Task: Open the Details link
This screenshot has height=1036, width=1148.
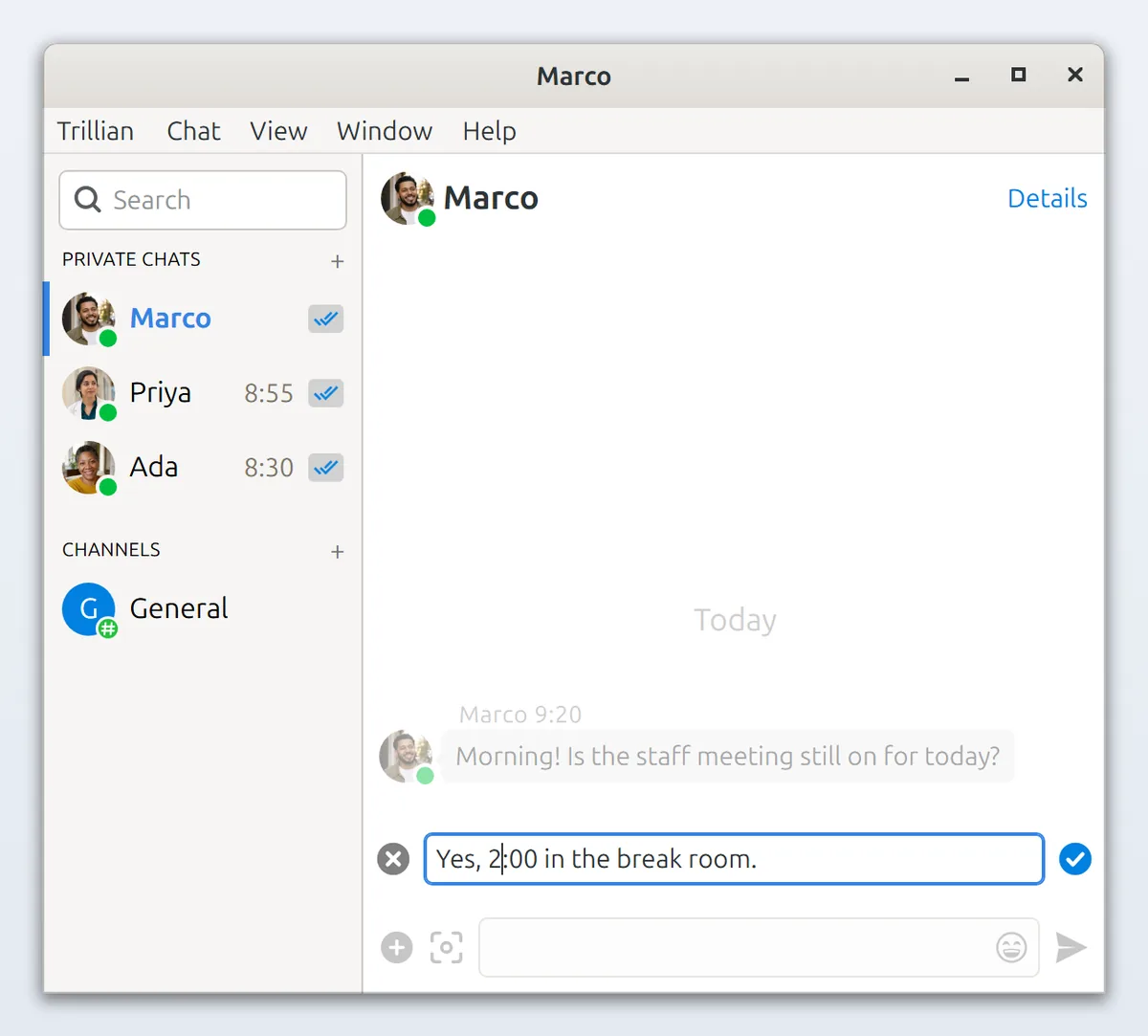Action: click(x=1048, y=198)
